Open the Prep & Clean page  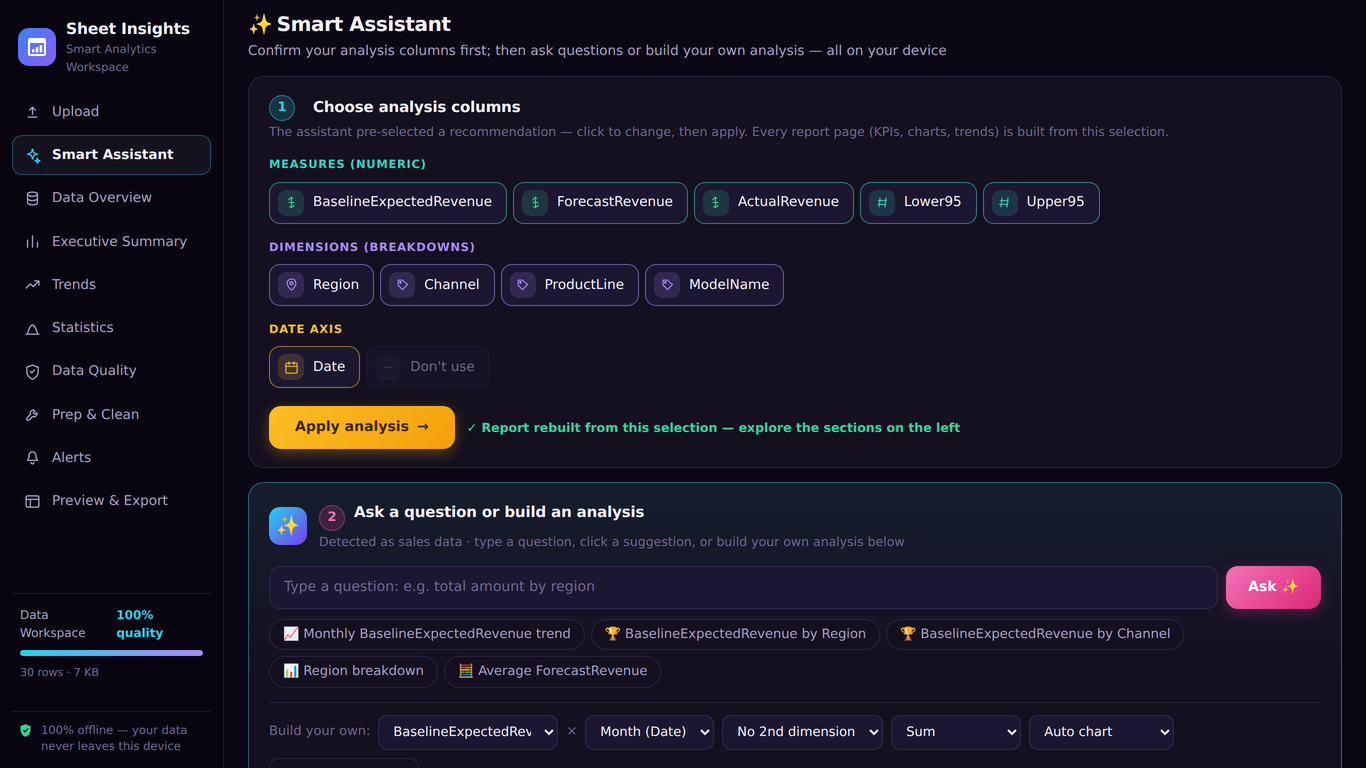click(111, 415)
